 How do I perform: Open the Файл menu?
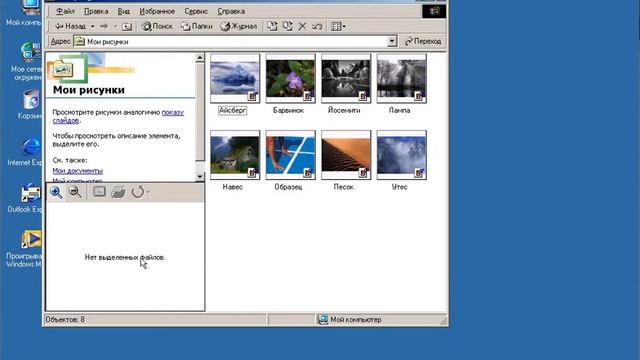point(65,11)
